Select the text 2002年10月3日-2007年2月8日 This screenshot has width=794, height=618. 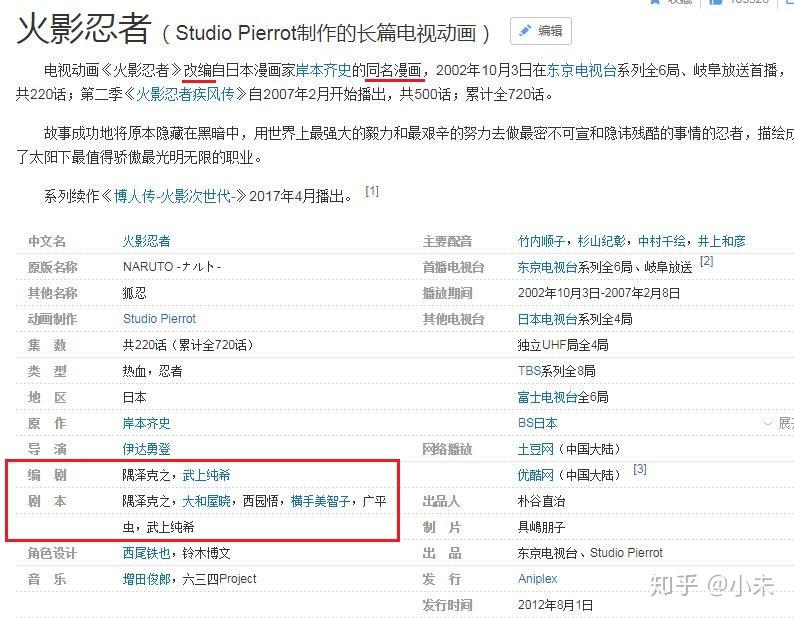(599, 293)
